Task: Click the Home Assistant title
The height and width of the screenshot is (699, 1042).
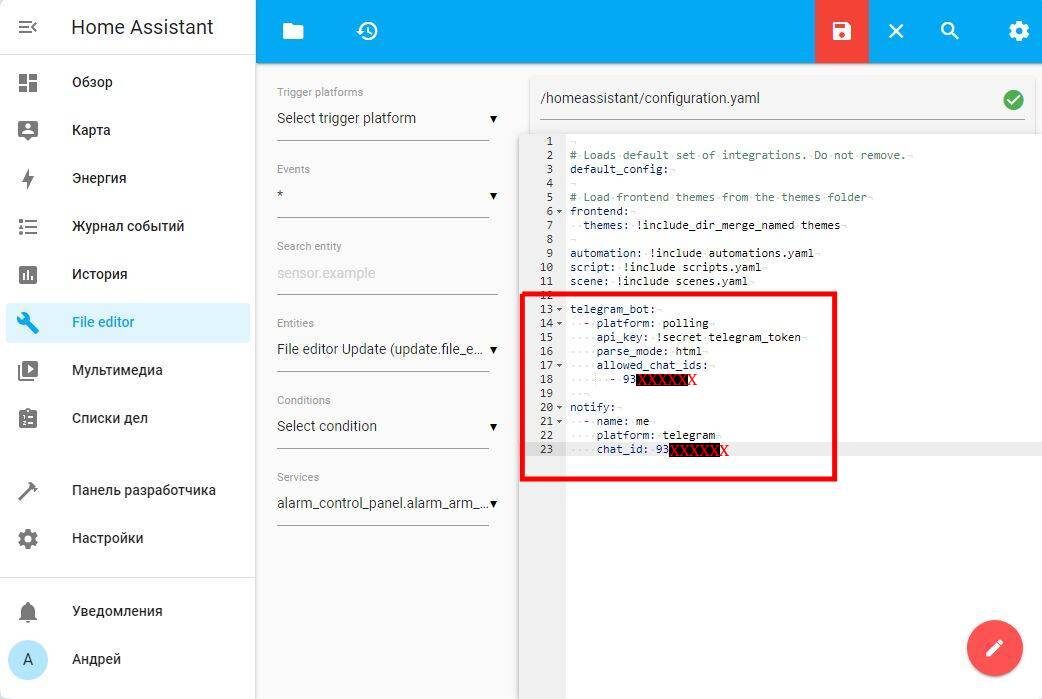Action: pyautogui.click(x=142, y=27)
